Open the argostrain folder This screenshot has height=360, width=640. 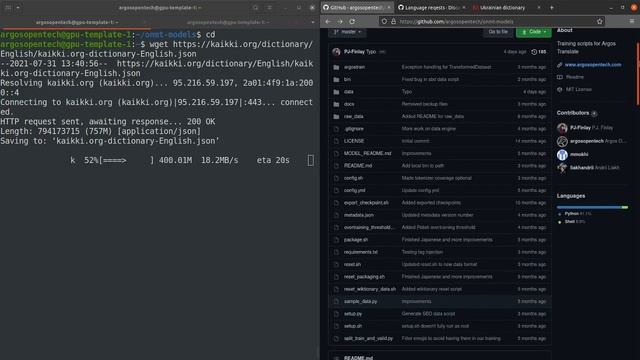[354, 67]
